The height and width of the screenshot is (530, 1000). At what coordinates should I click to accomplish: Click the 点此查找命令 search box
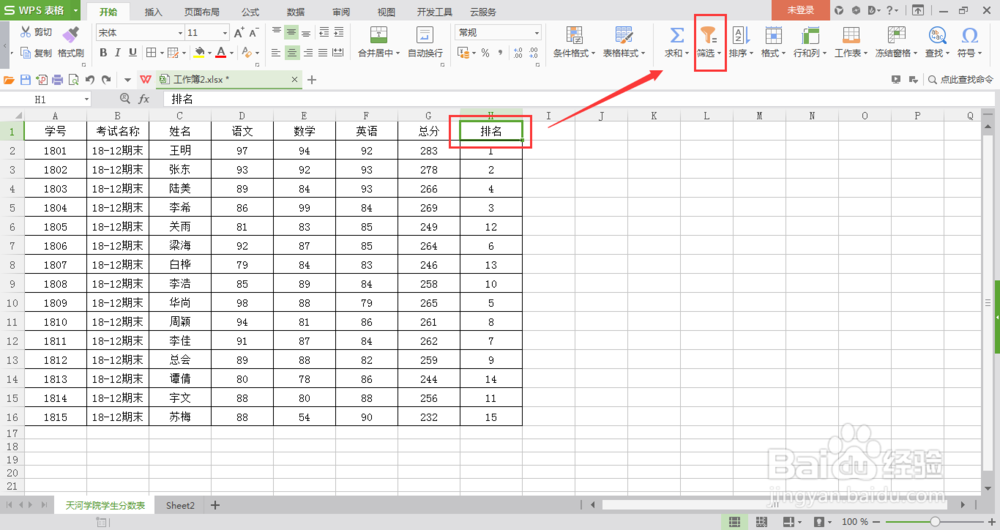(x=960, y=80)
